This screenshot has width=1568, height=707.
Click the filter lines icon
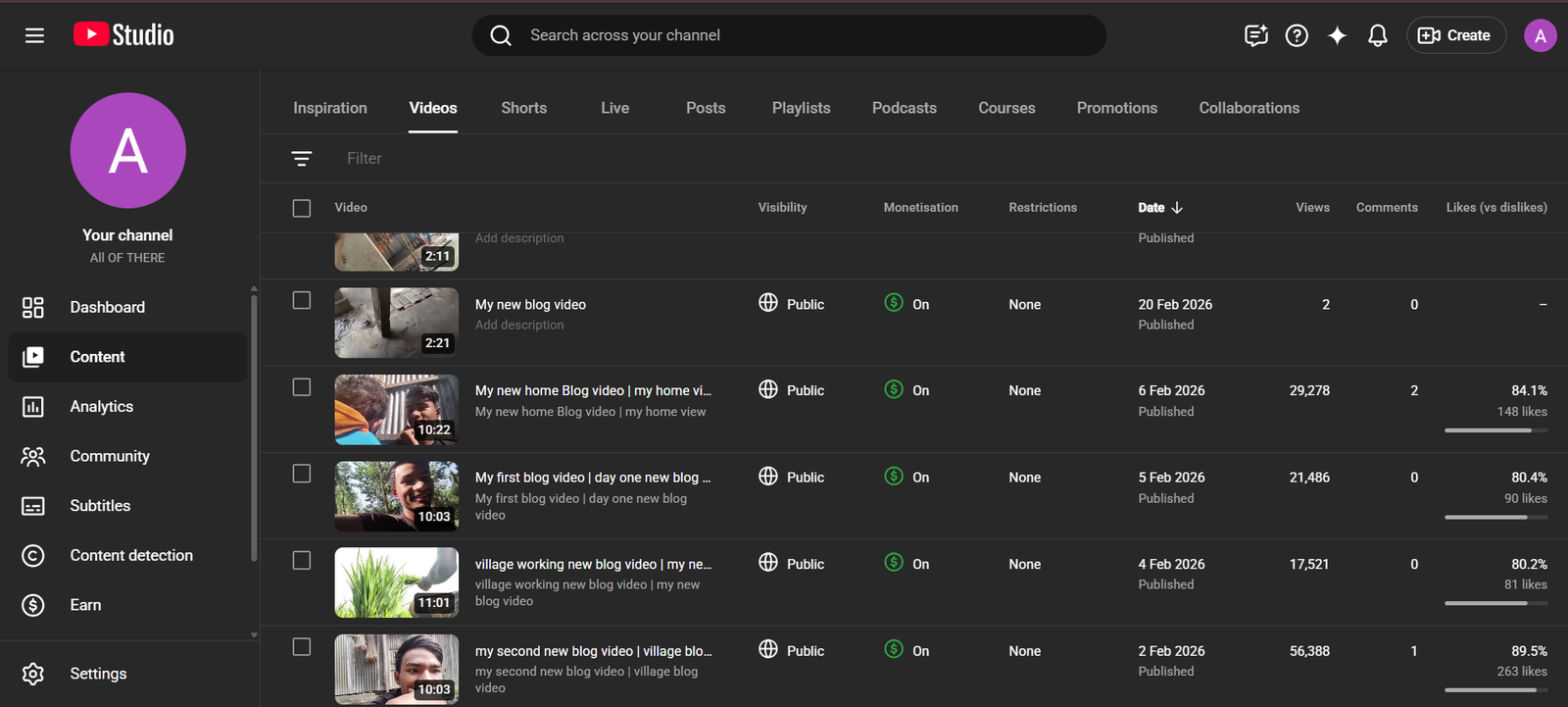click(x=302, y=159)
